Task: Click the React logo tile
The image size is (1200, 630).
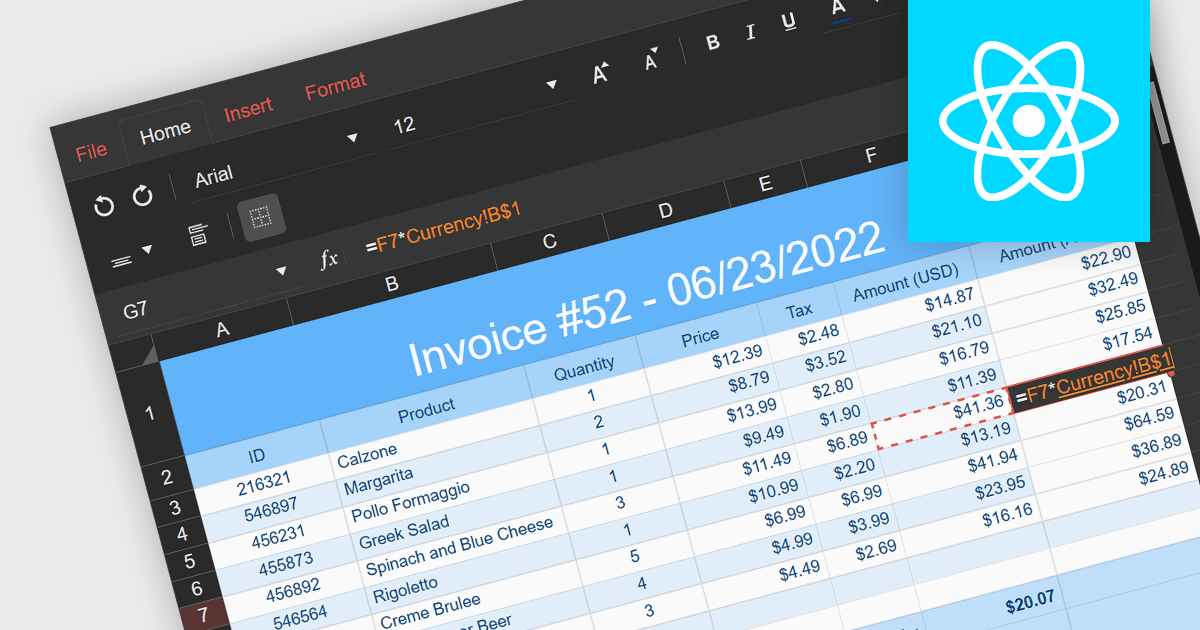Action: click(x=1028, y=120)
